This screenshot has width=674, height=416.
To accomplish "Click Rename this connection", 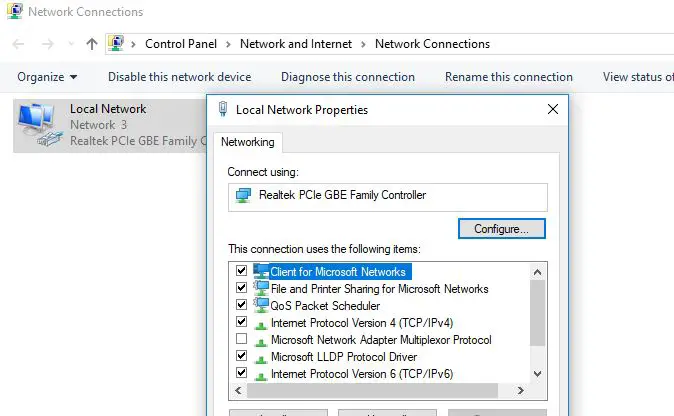I will 508,77.
